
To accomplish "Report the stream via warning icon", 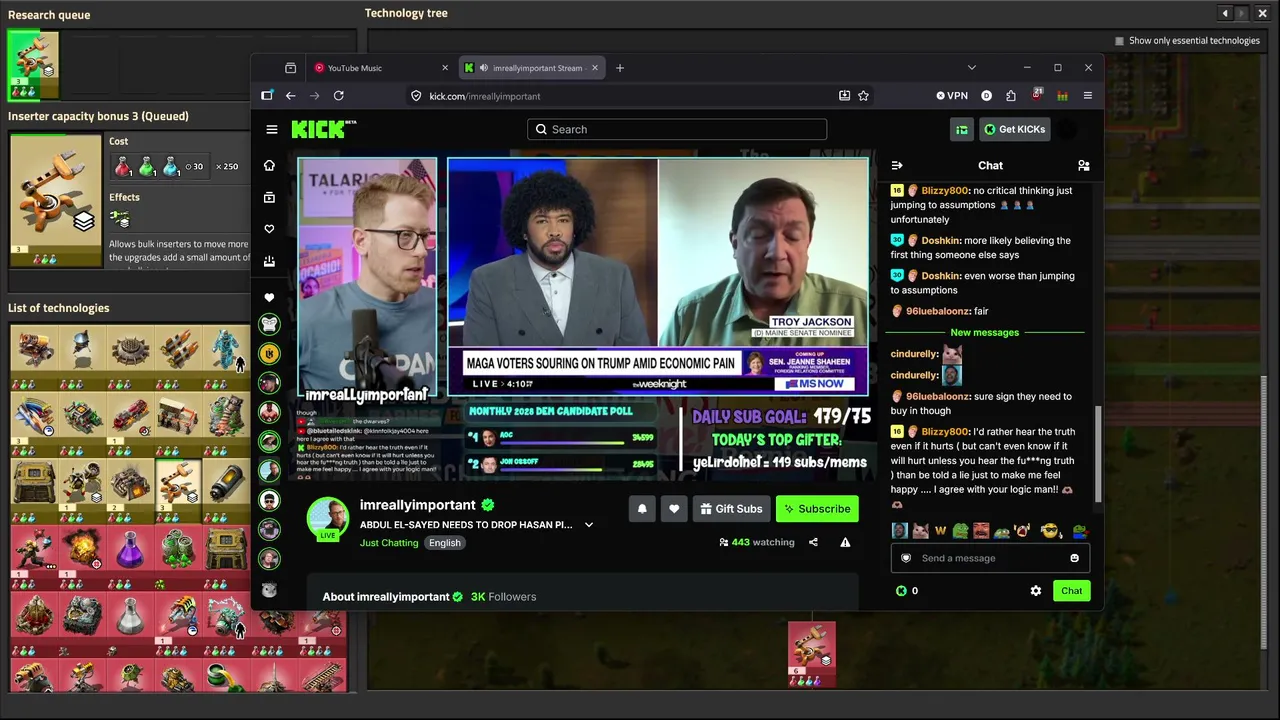I will tap(845, 542).
